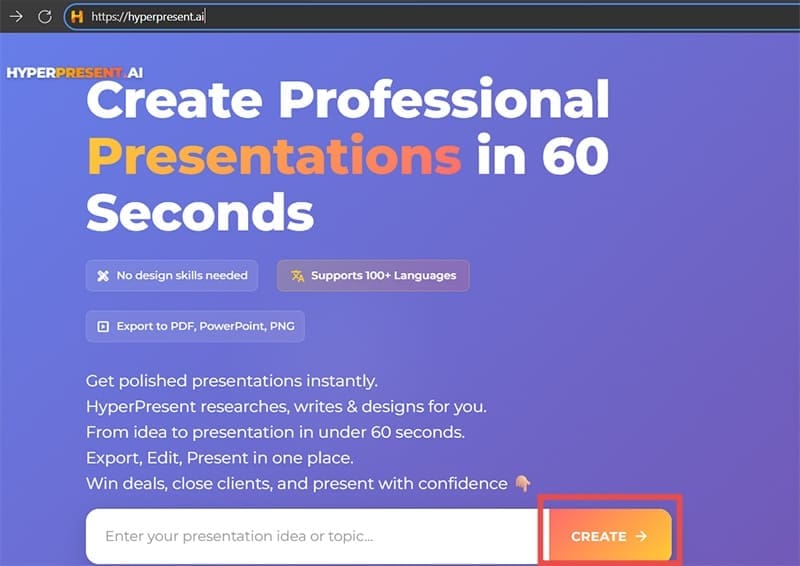The width and height of the screenshot is (800, 566).
Task: Click the Supports 100+ Languages badge
Action: click(373, 276)
